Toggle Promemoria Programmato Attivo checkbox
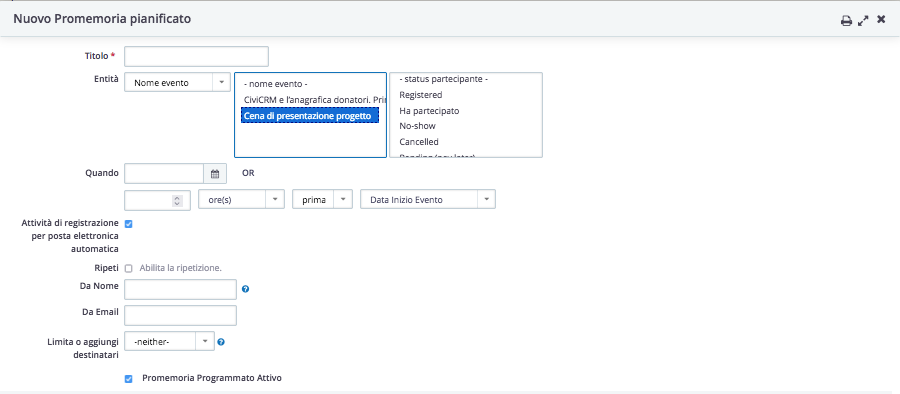The image size is (900, 394). [129, 378]
